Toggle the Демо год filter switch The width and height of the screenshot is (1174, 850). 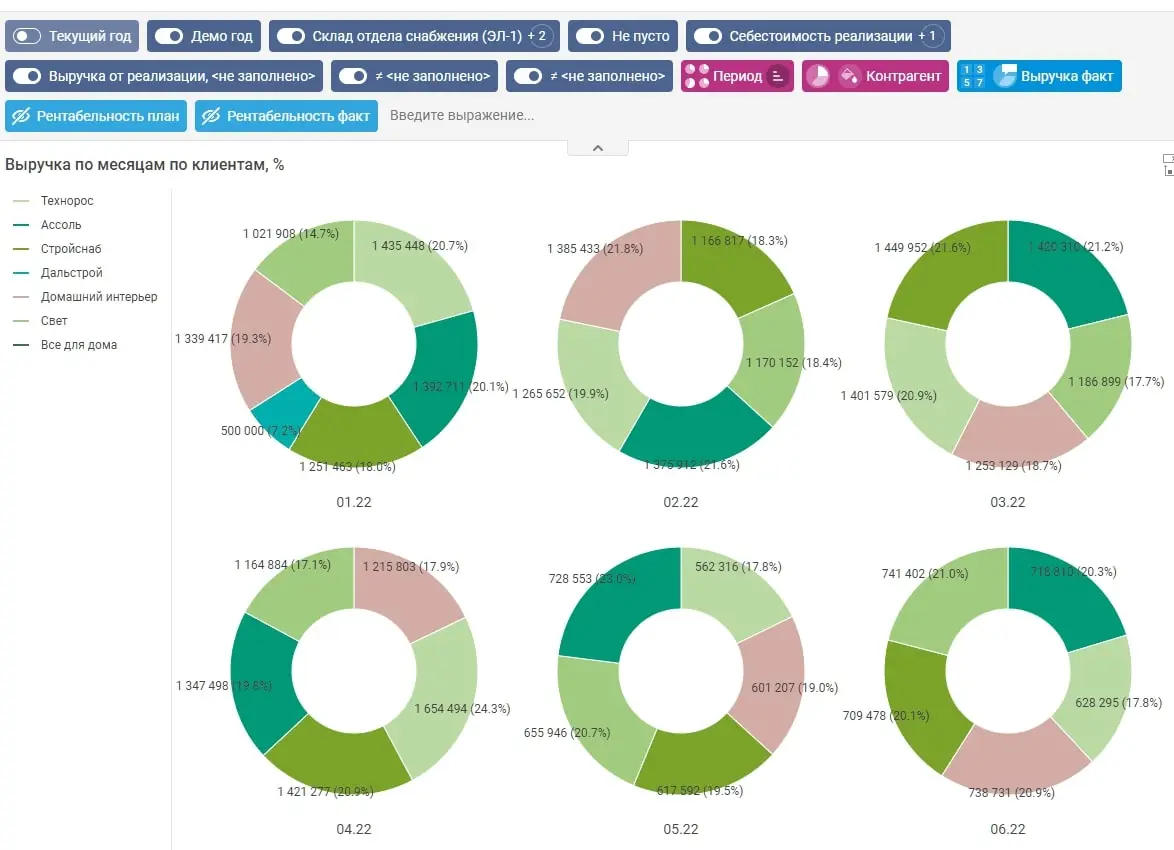(x=169, y=36)
